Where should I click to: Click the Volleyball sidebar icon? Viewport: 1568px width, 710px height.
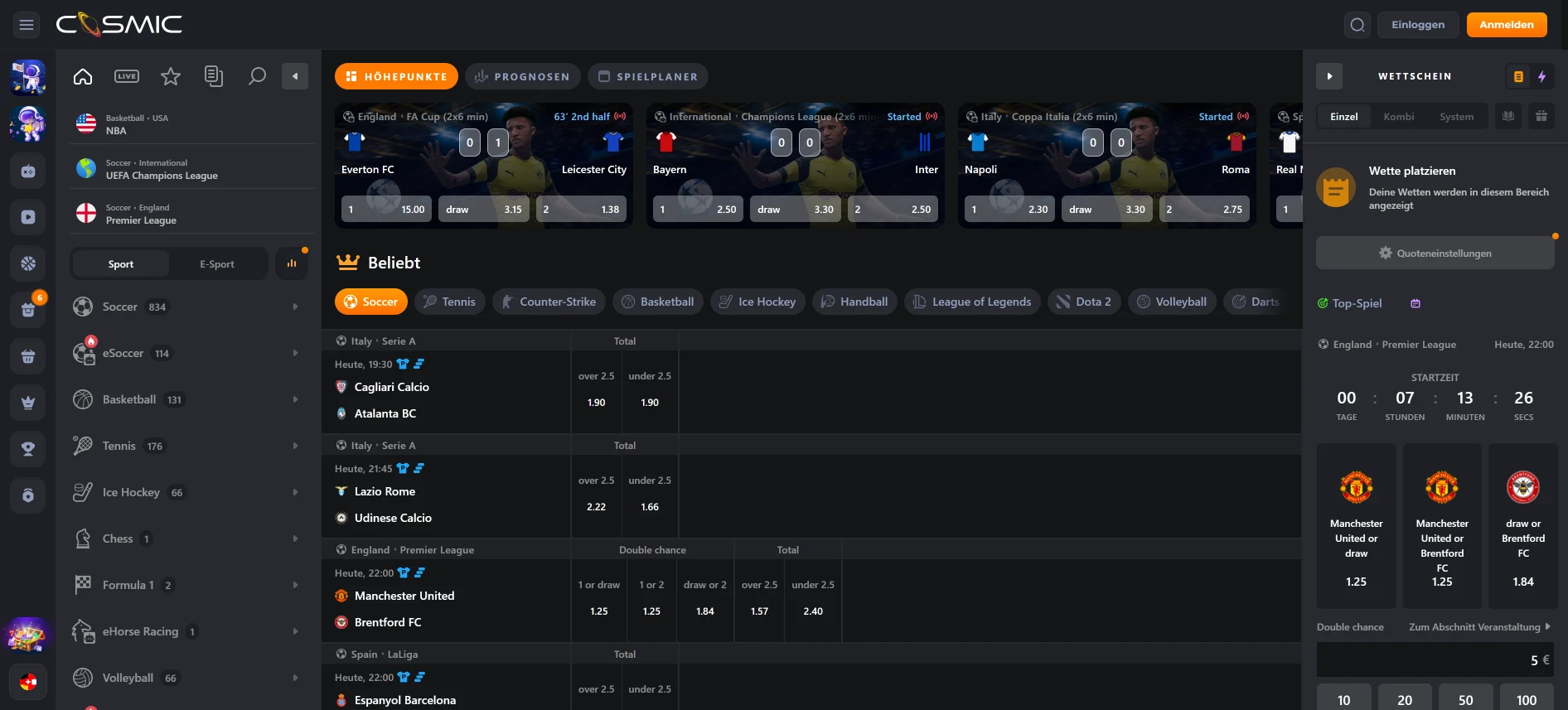click(83, 678)
